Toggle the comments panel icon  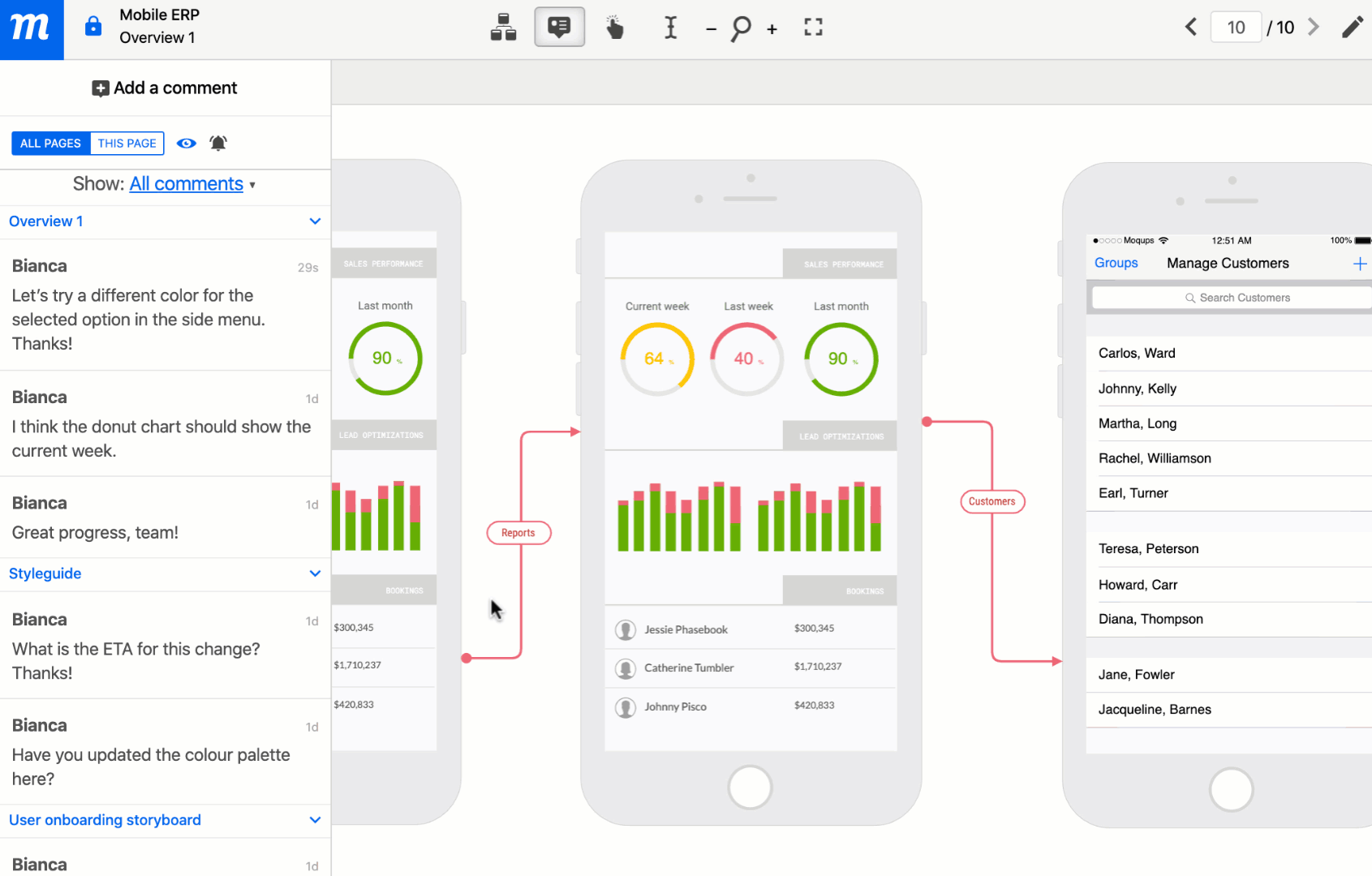click(x=559, y=28)
